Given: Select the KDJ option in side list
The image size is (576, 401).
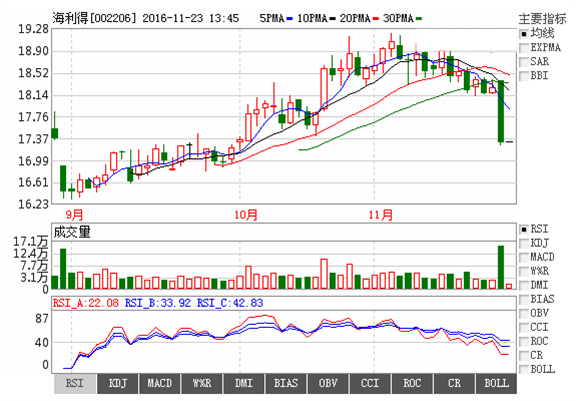Looking at the screenshot, I should 524,243.
